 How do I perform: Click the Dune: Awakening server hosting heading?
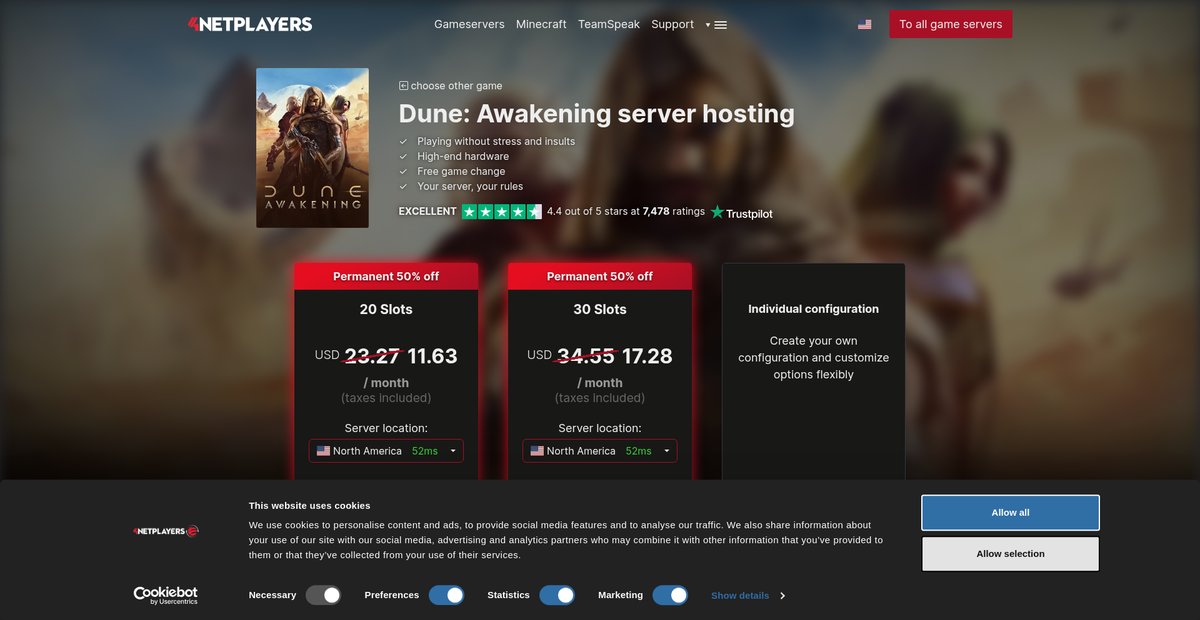coord(597,114)
